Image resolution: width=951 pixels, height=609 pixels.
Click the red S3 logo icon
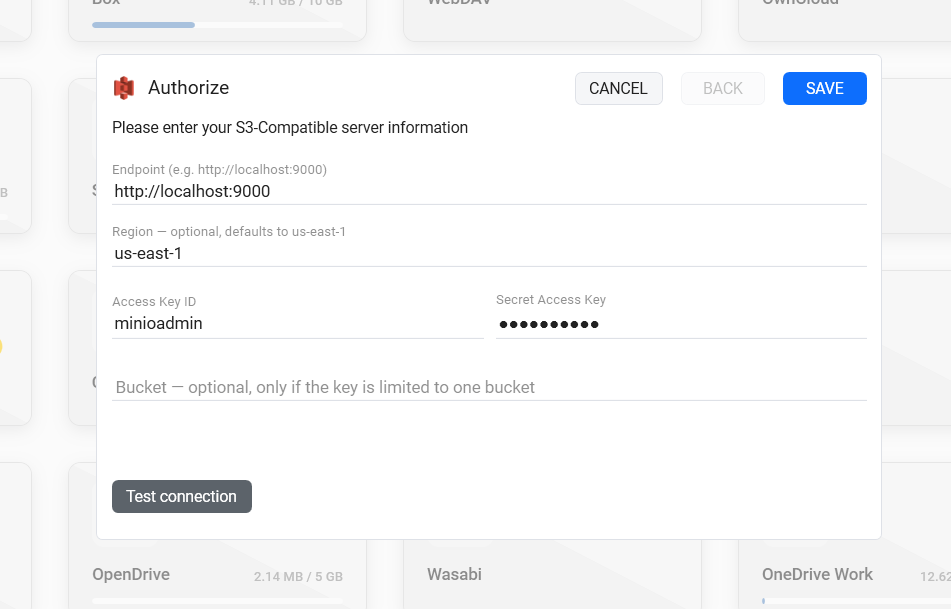[x=124, y=88]
